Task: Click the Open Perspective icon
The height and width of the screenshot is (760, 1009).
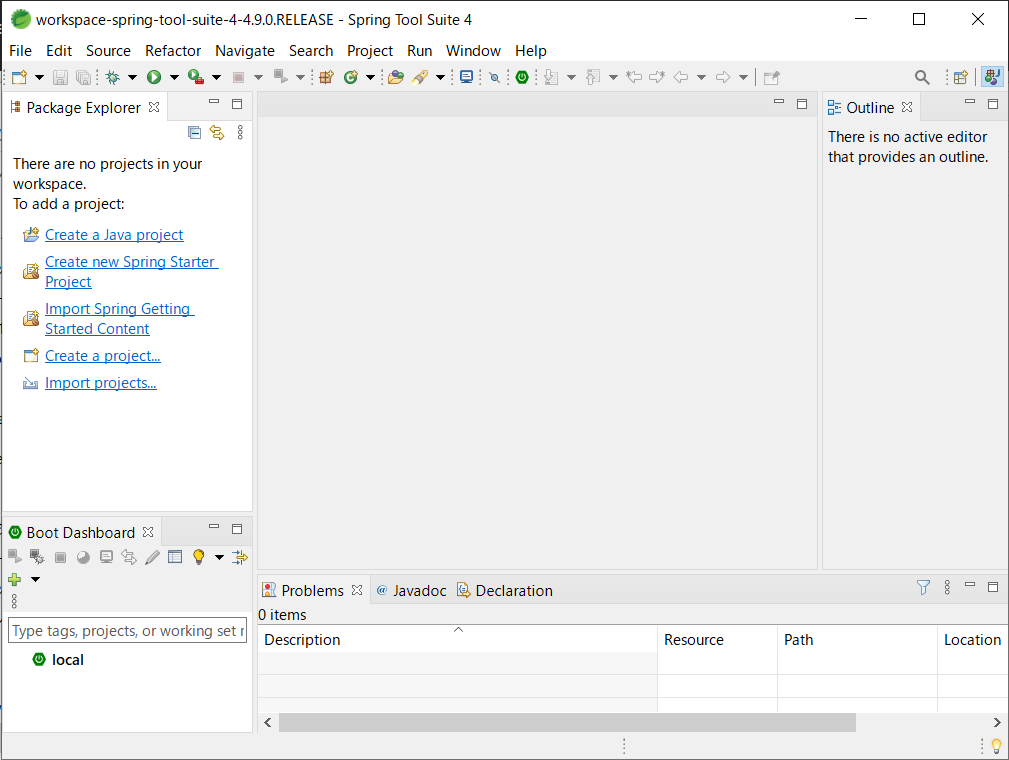Action: coord(960,76)
